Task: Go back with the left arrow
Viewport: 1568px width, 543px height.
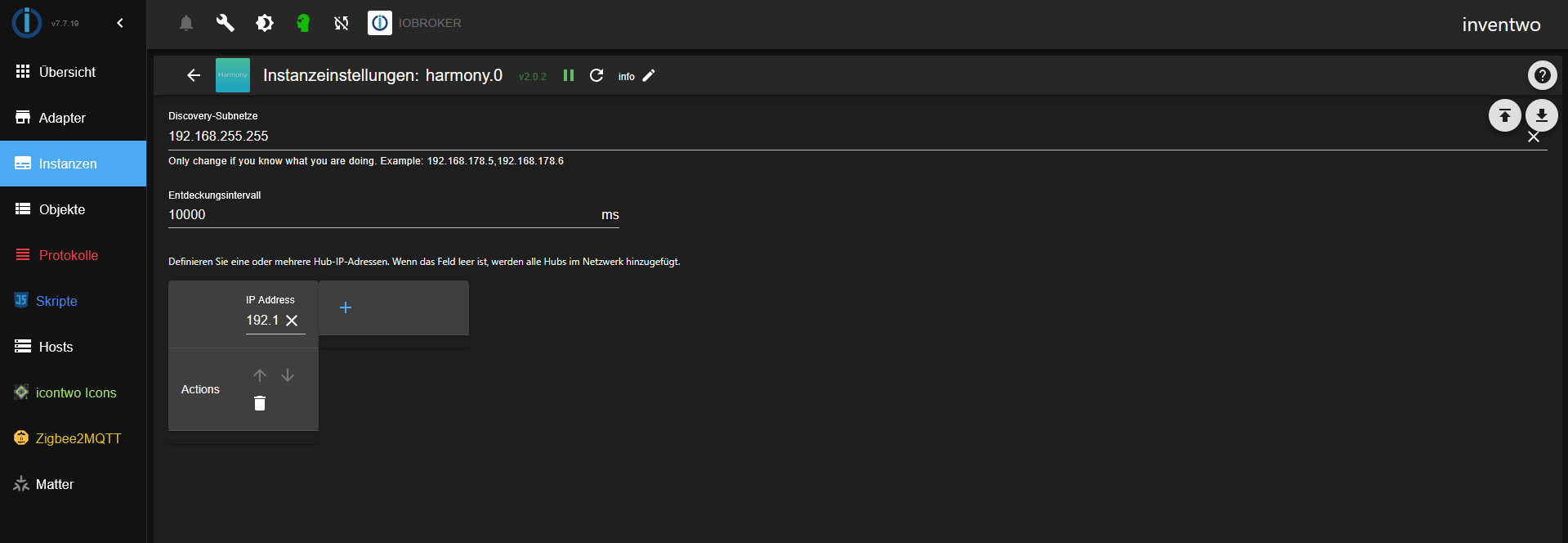Action: click(x=194, y=75)
